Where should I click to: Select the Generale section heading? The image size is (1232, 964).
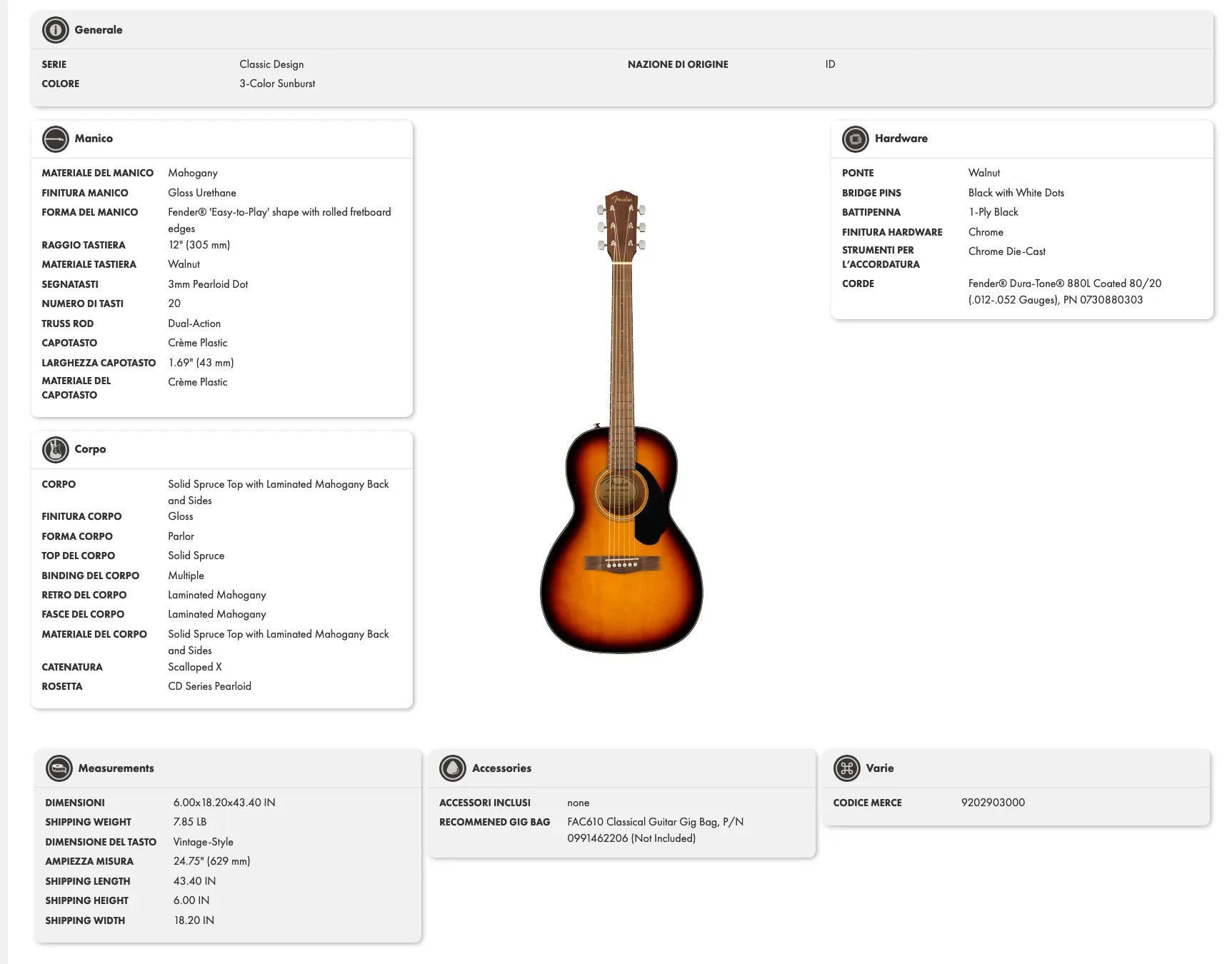(99, 30)
